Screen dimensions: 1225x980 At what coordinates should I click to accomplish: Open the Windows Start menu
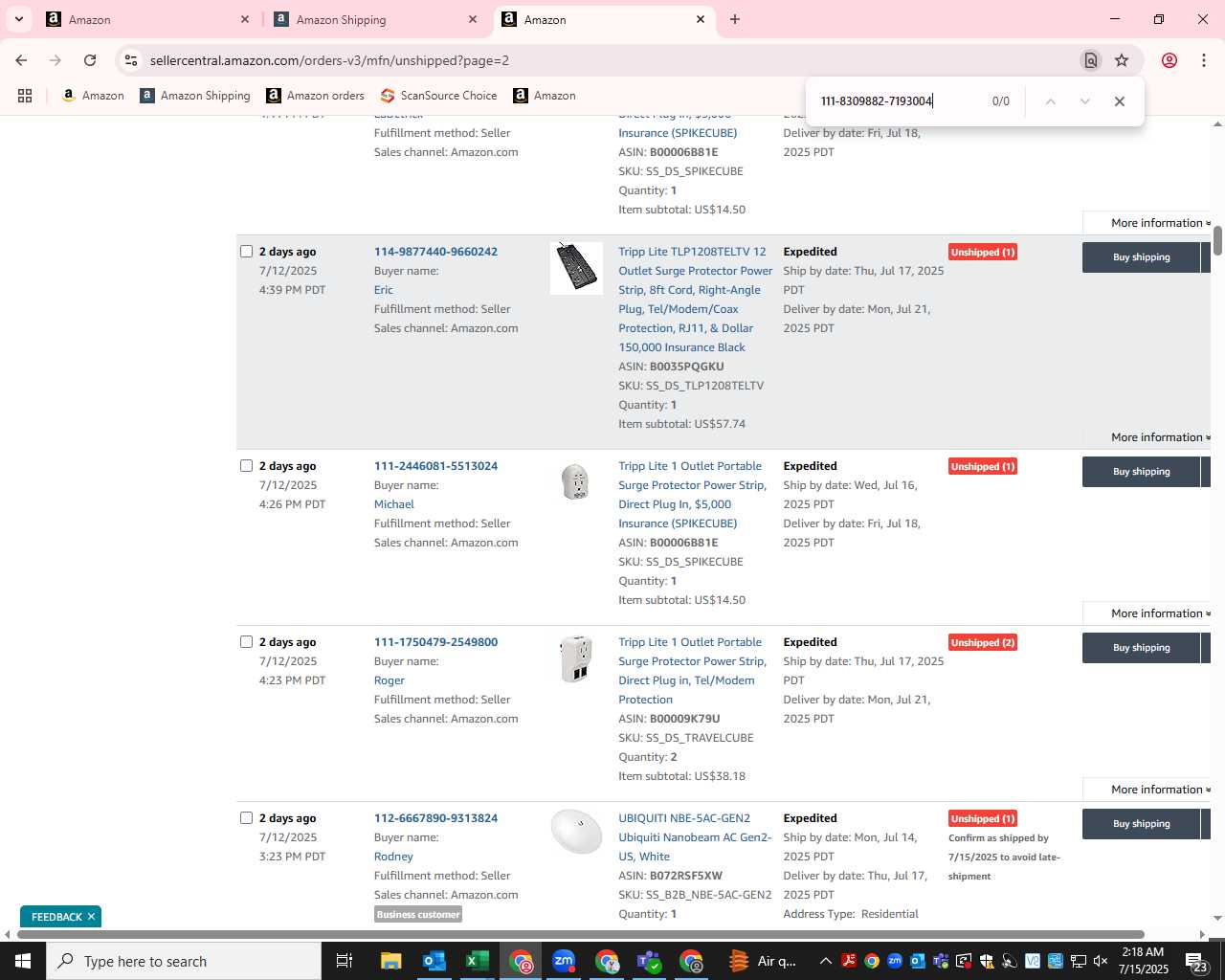point(23,961)
